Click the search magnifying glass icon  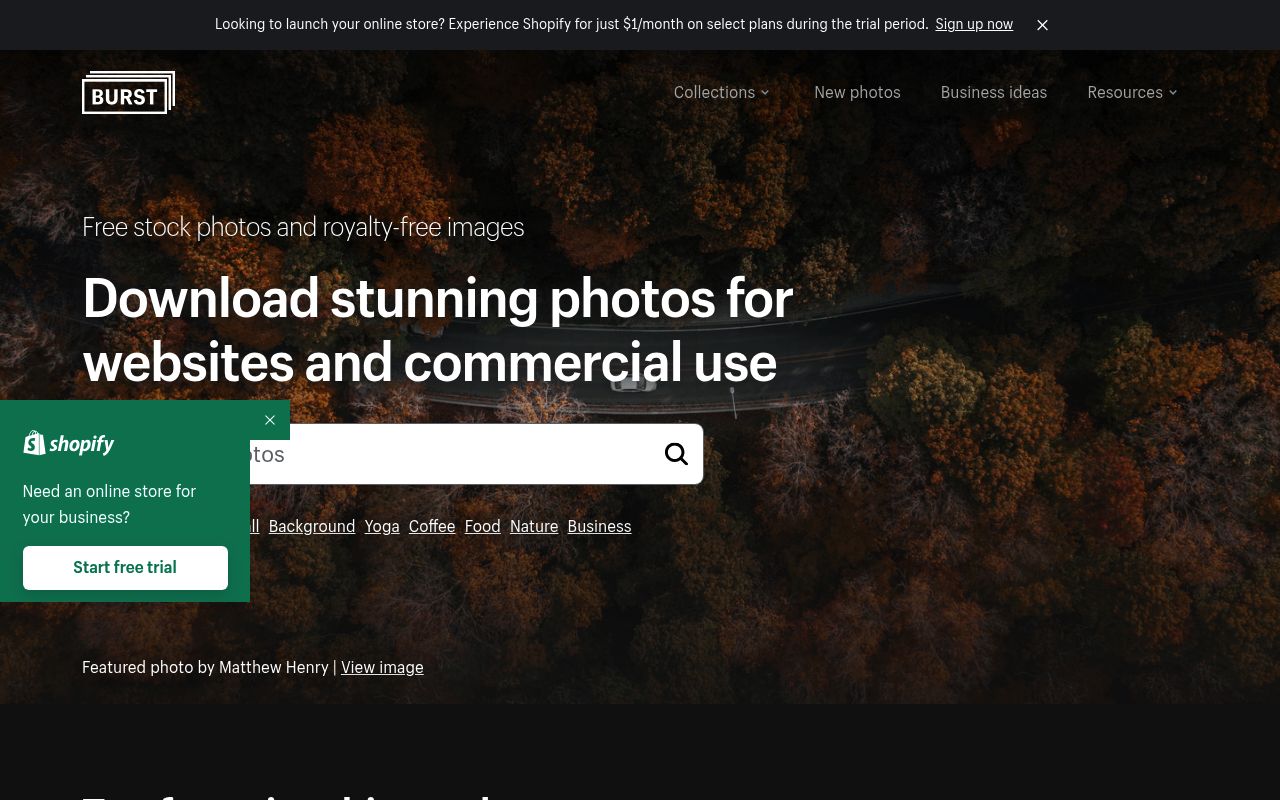click(676, 453)
